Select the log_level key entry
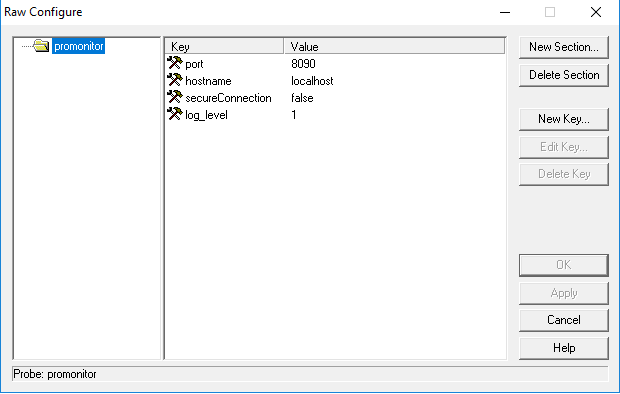Viewport: 620px width, 394px height. 206,115
